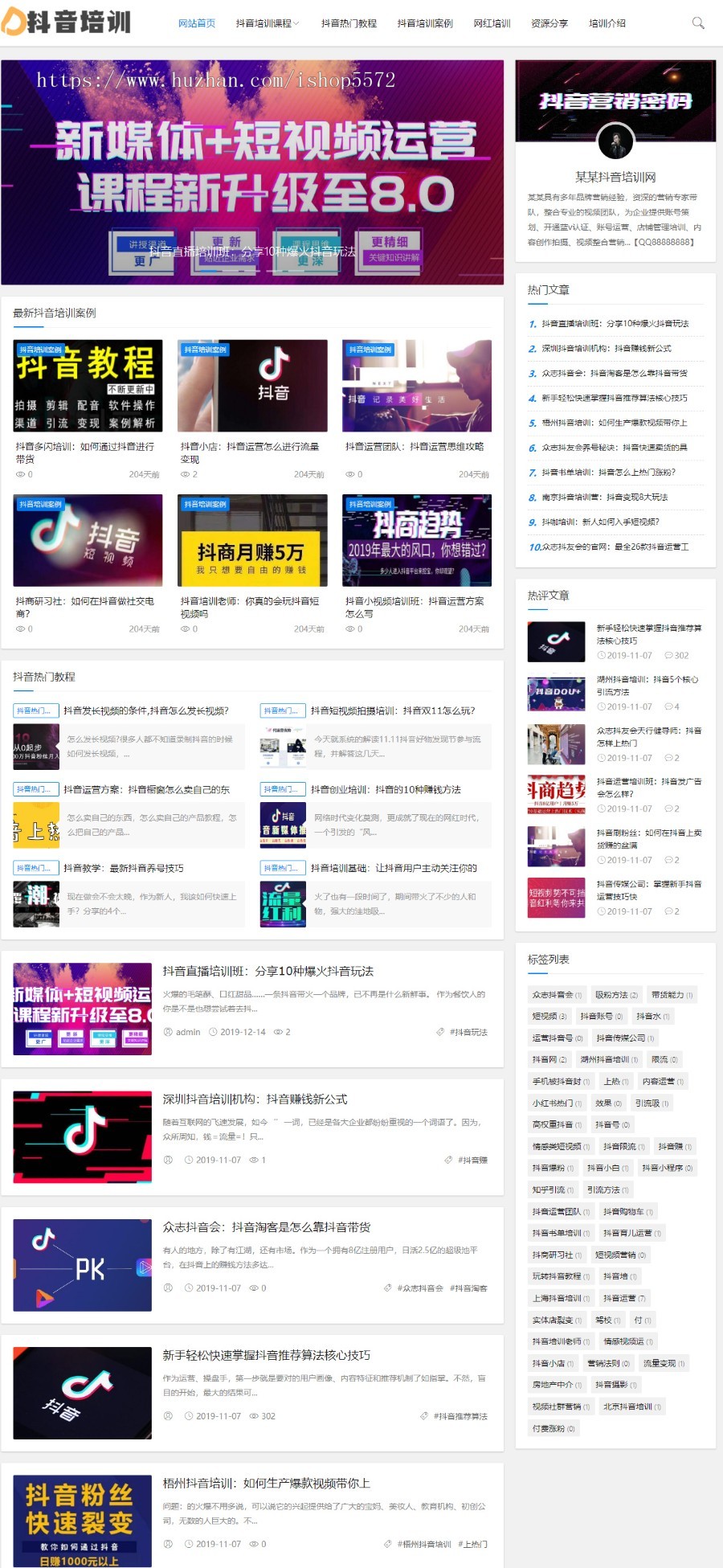
Task: Open 资源分享 nav item
Action: [x=549, y=23]
